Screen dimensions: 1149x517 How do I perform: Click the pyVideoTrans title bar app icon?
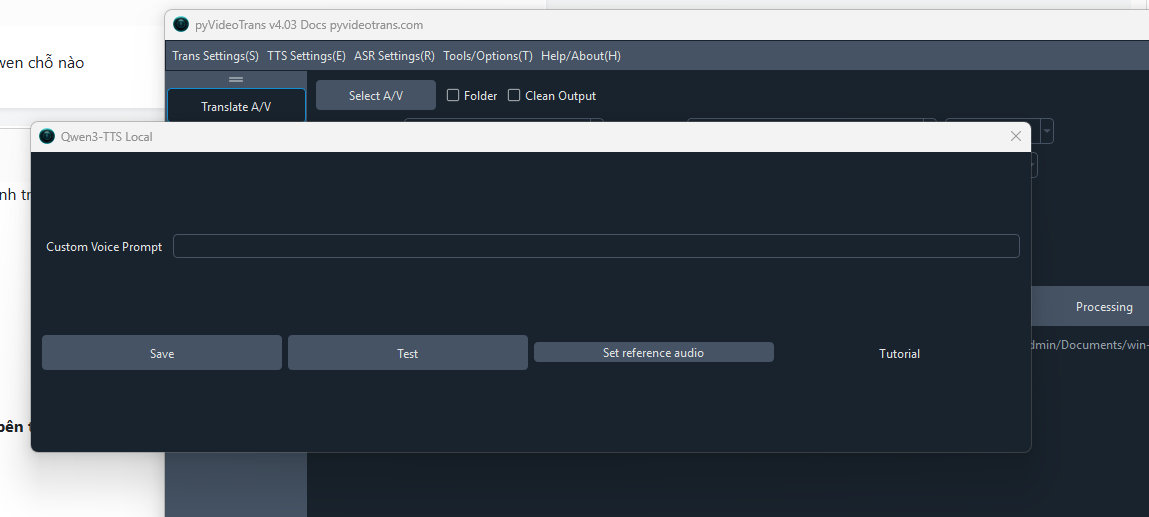click(180, 24)
